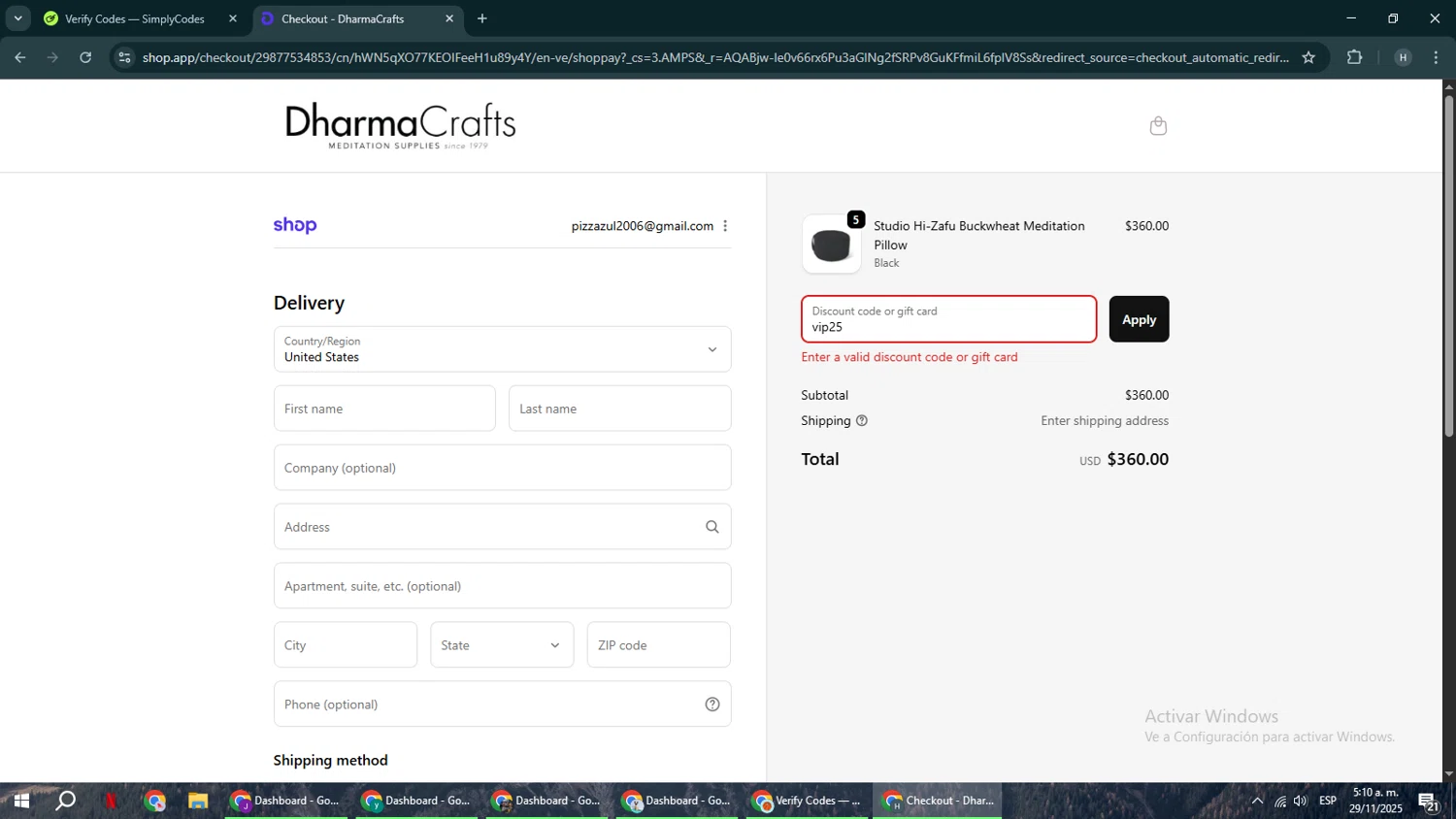1456x819 pixels.
Task: Show shipping info question mark icon
Action: pyautogui.click(x=862, y=421)
